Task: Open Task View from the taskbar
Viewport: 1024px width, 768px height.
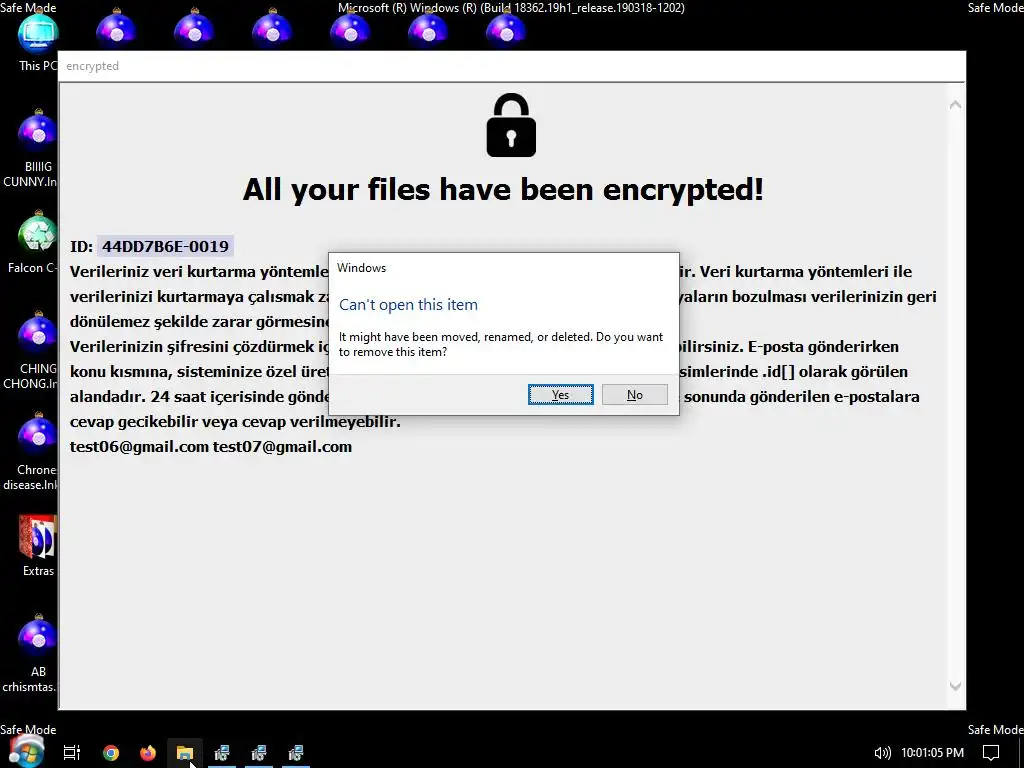Action: point(72,753)
